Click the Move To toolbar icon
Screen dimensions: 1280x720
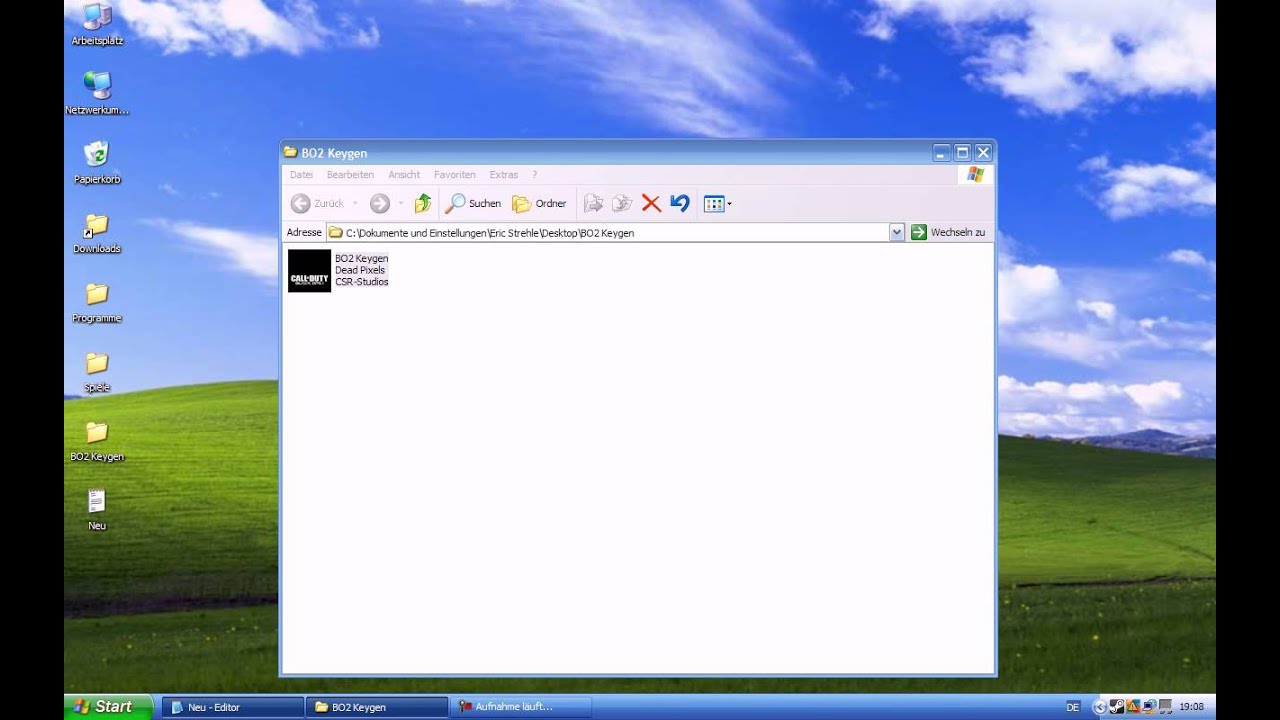click(593, 203)
